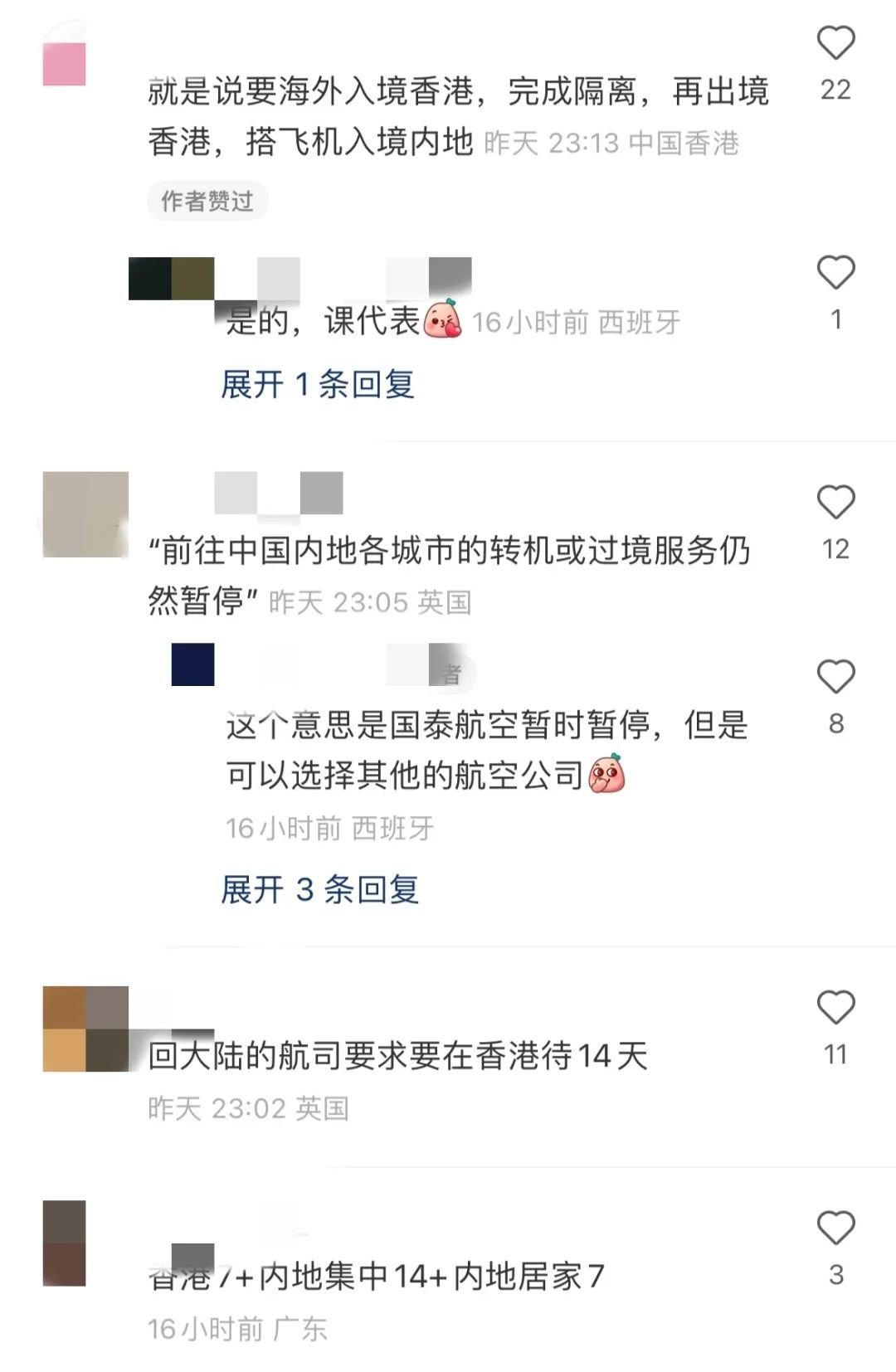Open pink avatar of first commenter
This screenshot has width=896, height=1372.
[64, 54]
